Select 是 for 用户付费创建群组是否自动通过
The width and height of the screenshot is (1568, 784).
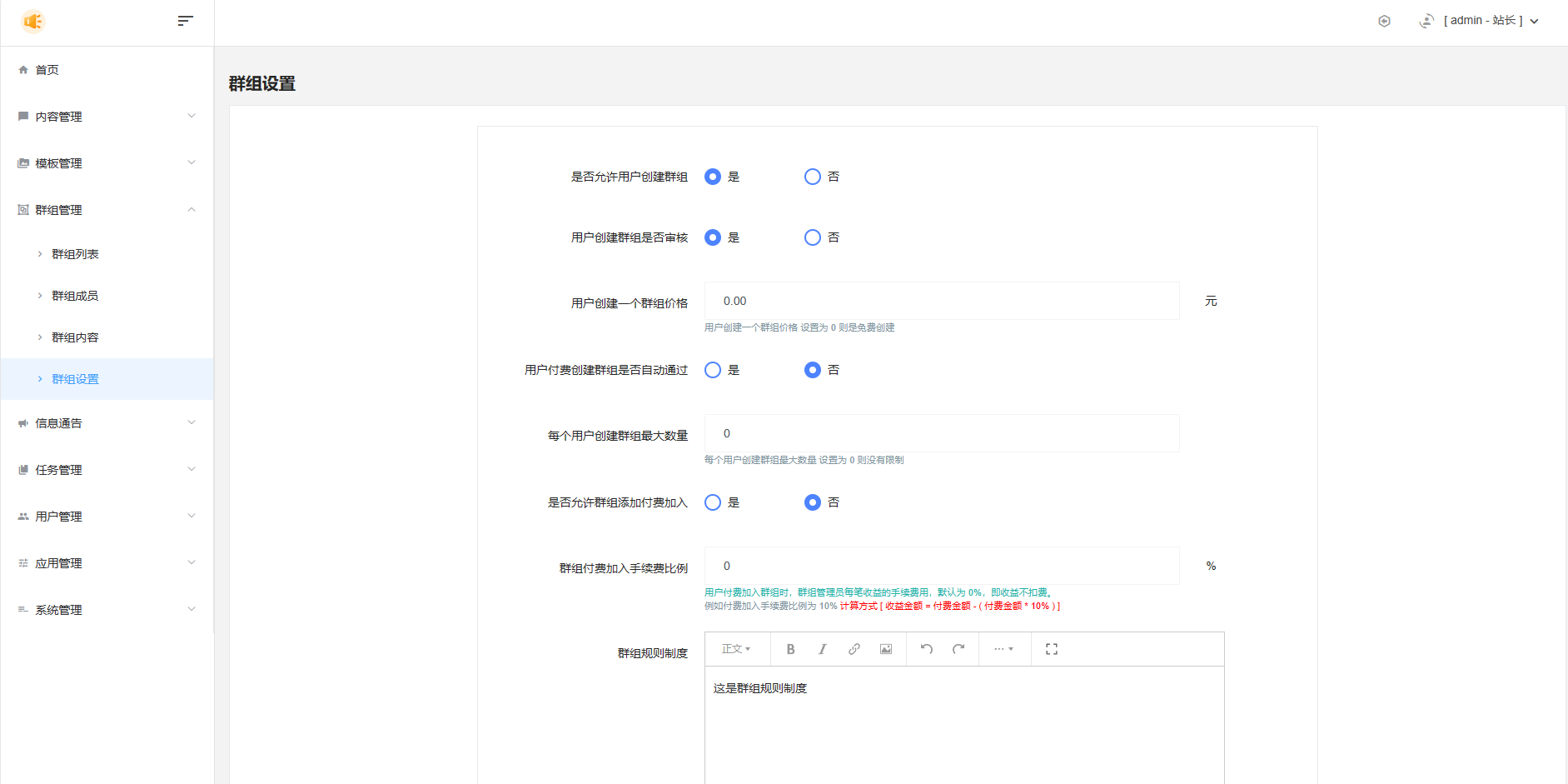point(713,370)
